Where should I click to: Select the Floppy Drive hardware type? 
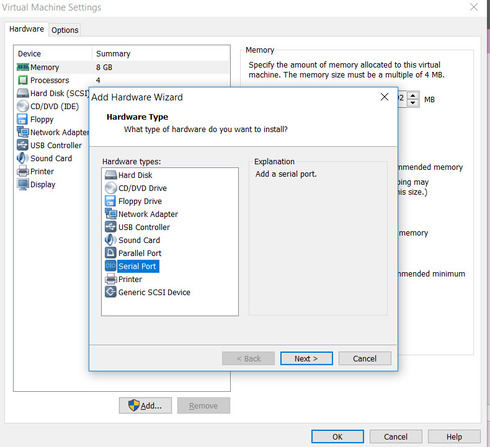[x=134, y=201]
